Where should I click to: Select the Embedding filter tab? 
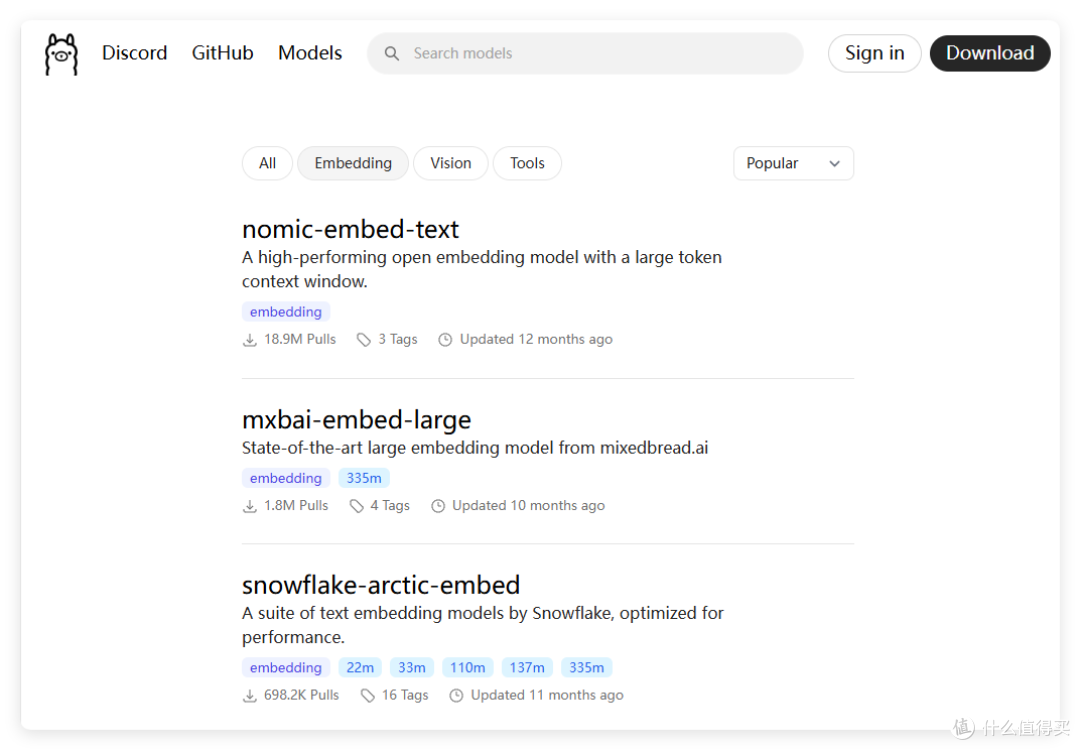[353, 163]
